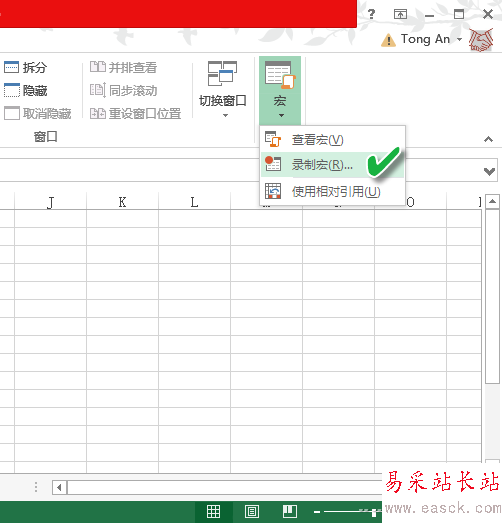Minimize the Excel window
Viewport: 502px width, 523px height.
pos(430,15)
